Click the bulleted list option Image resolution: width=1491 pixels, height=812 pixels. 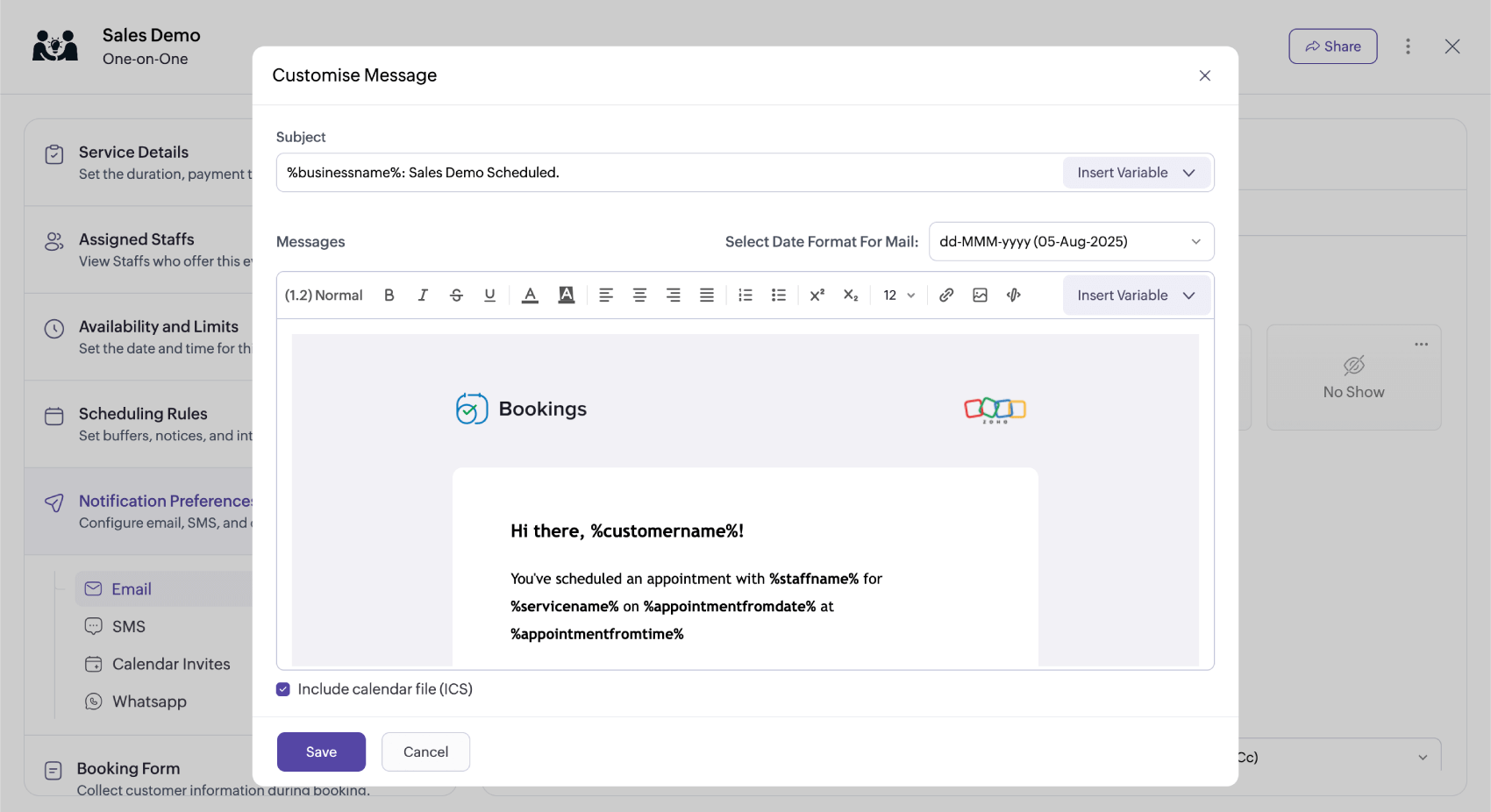(778, 295)
